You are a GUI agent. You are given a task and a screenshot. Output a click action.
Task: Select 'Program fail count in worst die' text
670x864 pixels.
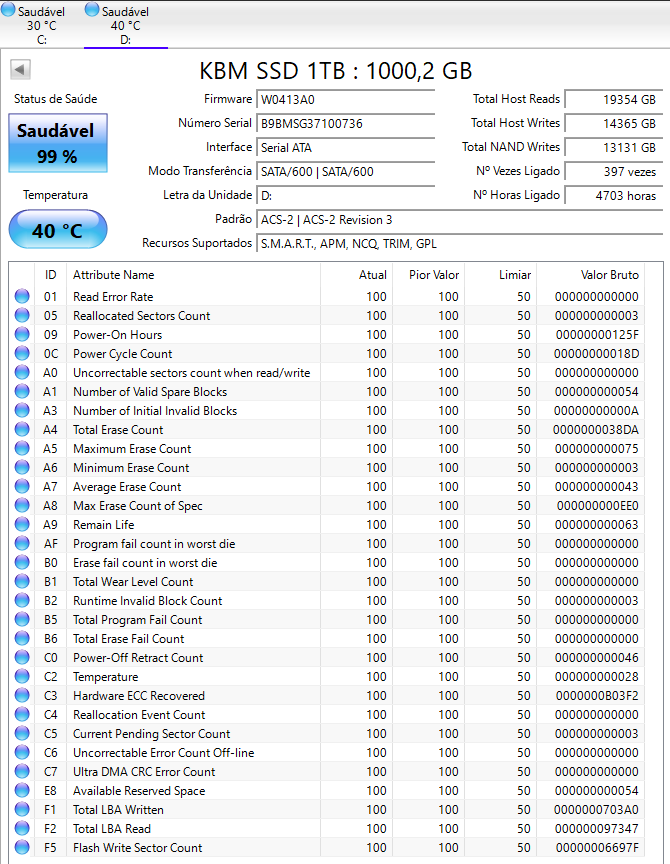tap(154, 544)
